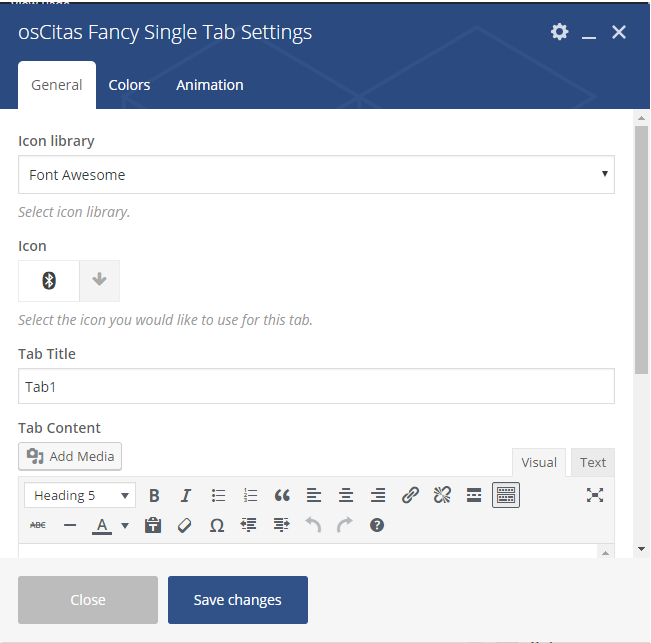Align text right
This screenshot has height=643, width=651.
click(378, 495)
